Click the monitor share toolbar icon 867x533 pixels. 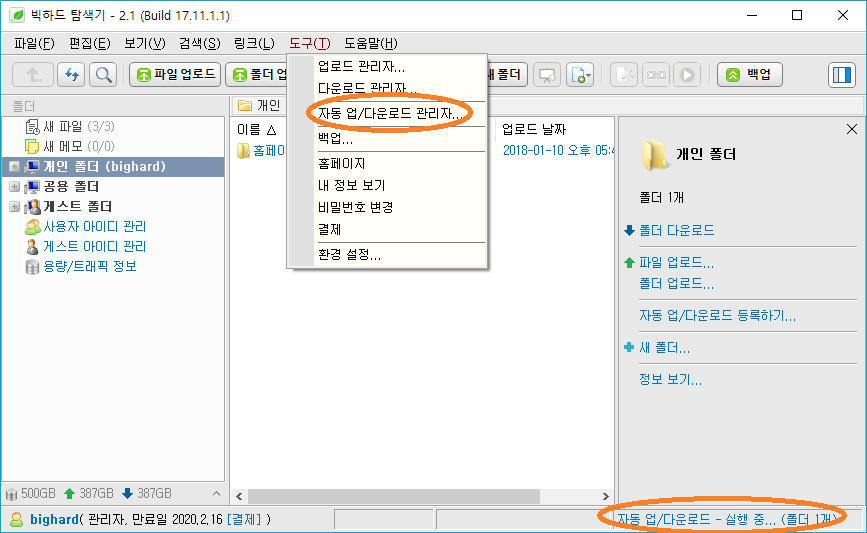click(x=547, y=75)
